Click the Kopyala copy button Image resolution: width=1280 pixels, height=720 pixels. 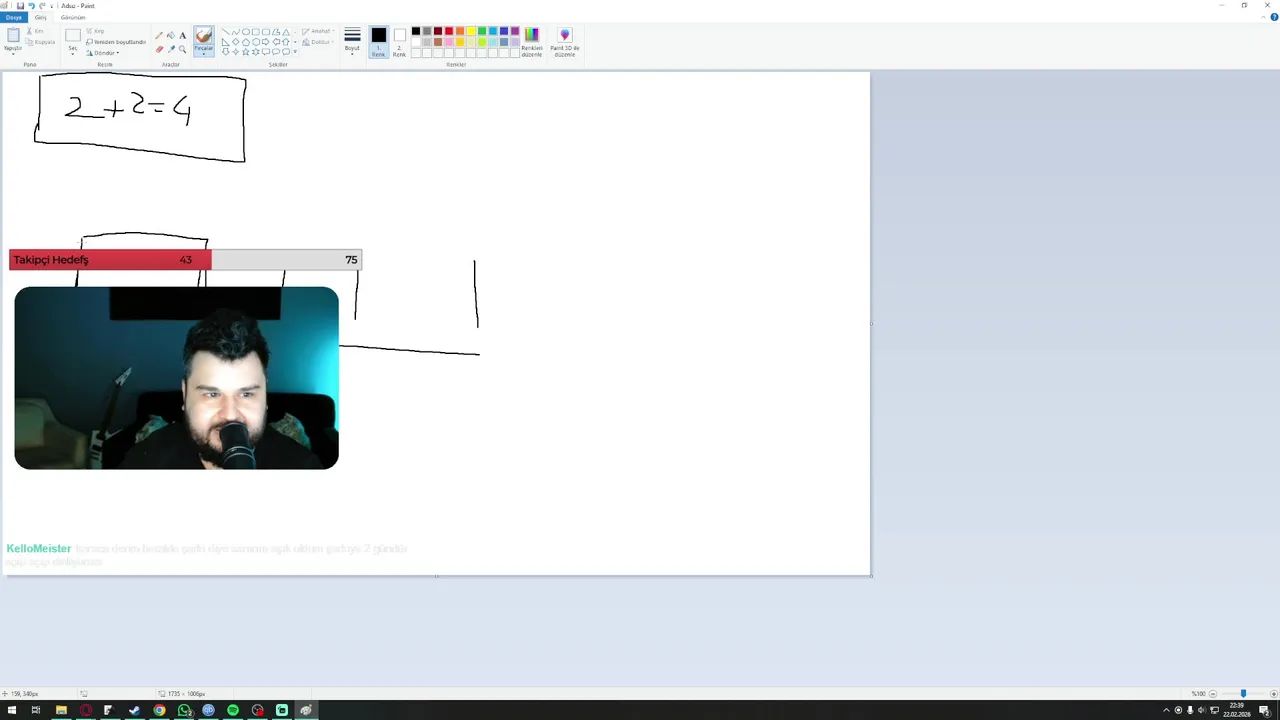[40, 42]
